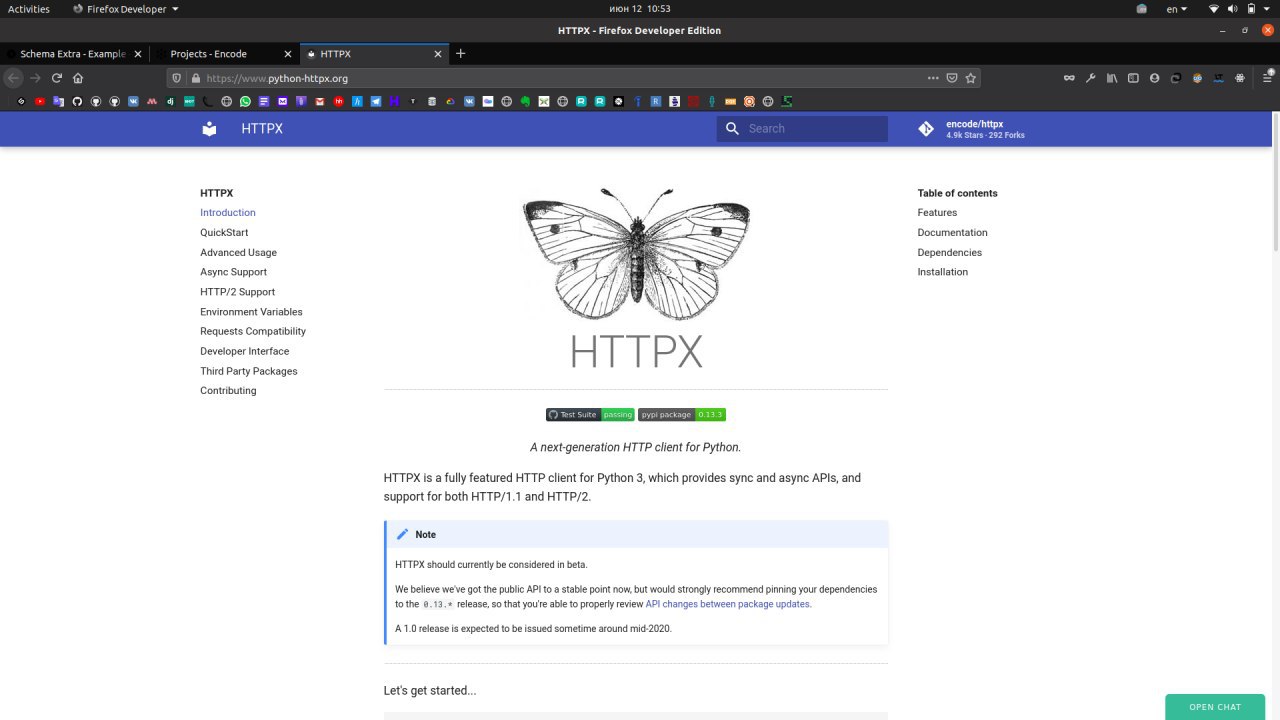
Task: Open Third Party Packages page
Action: coord(249,371)
